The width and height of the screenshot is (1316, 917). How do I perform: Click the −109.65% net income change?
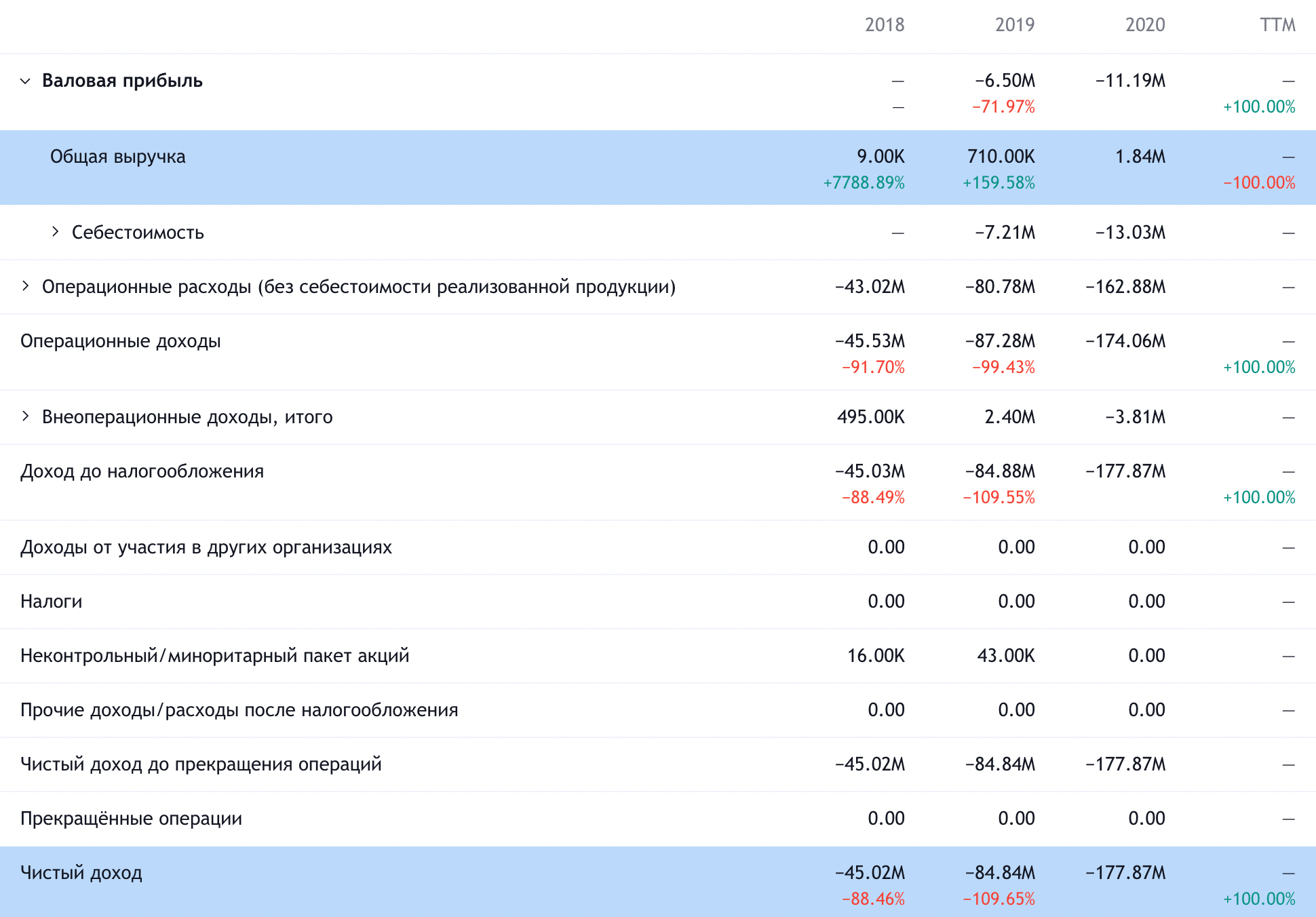(999, 899)
